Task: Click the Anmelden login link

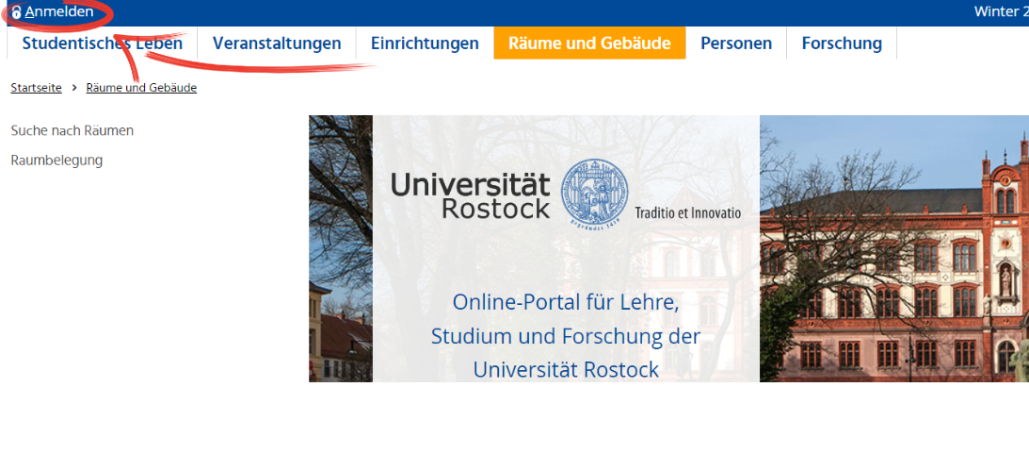Action: click(x=59, y=12)
